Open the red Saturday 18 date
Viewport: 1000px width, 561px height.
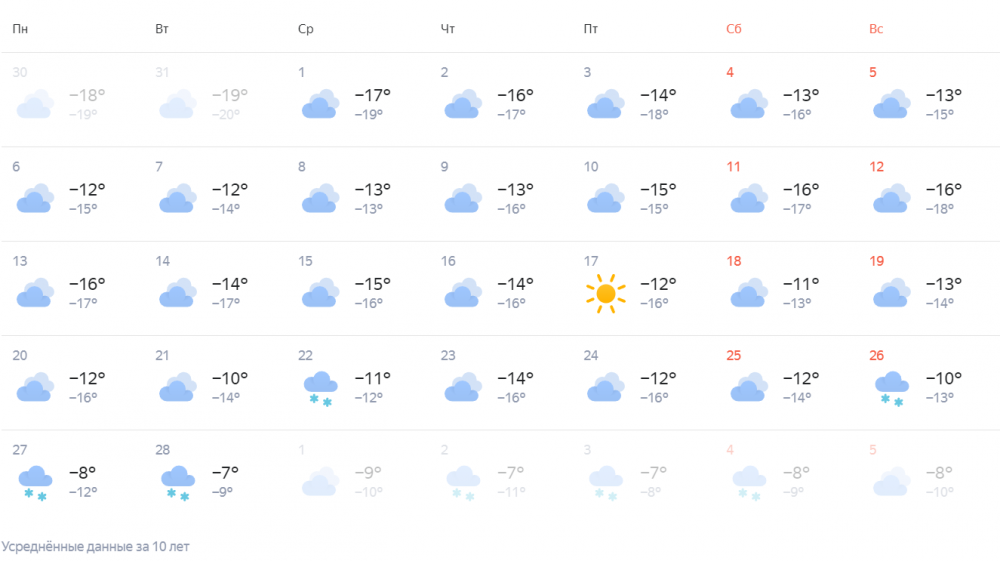coord(734,261)
